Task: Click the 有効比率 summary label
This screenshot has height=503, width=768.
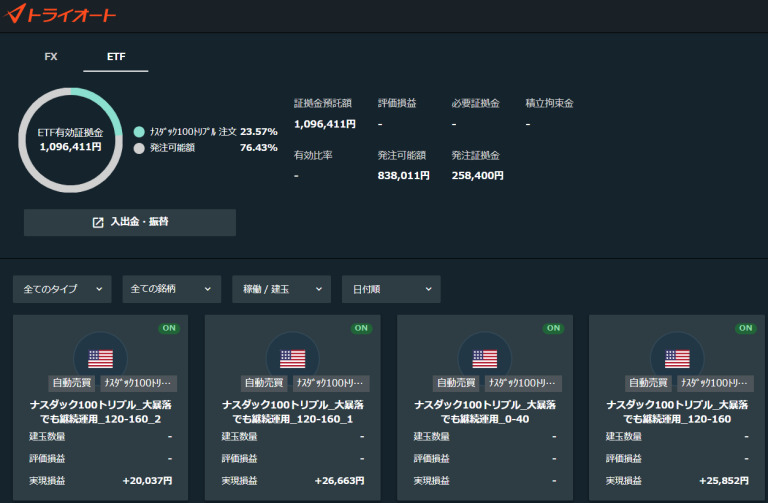Action: click(313, 155)
